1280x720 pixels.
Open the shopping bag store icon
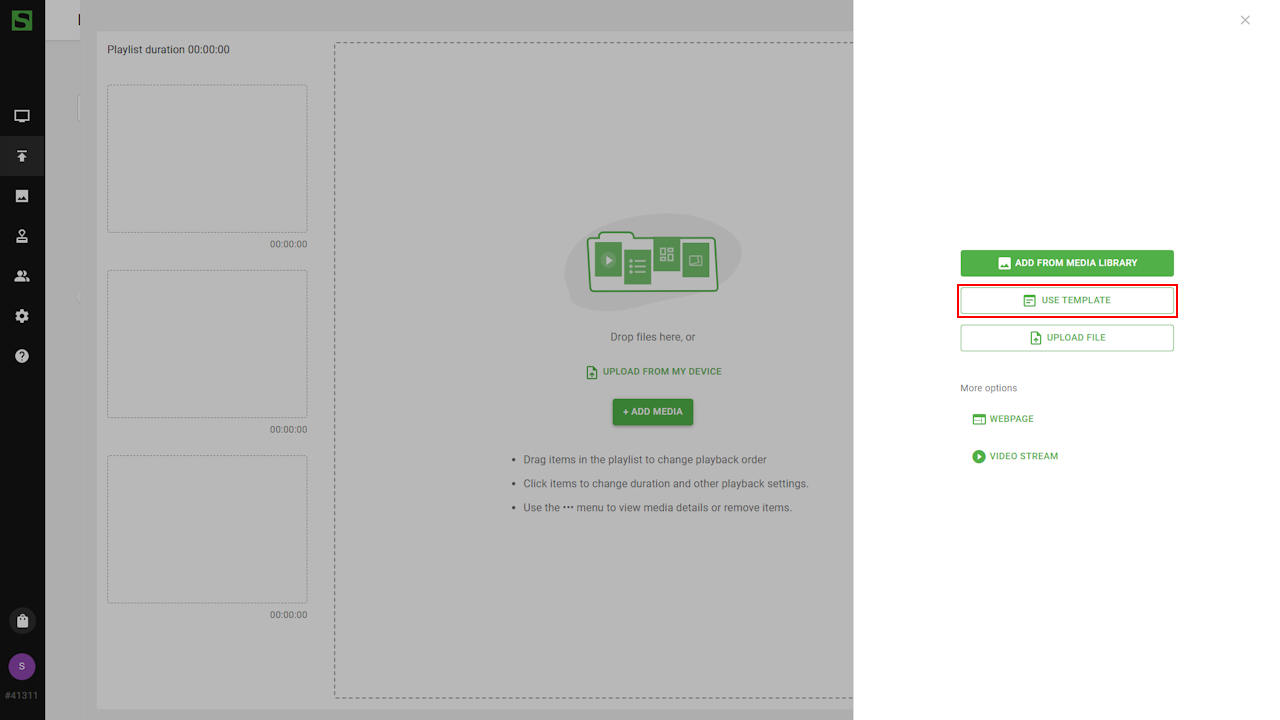click(22, 620)
